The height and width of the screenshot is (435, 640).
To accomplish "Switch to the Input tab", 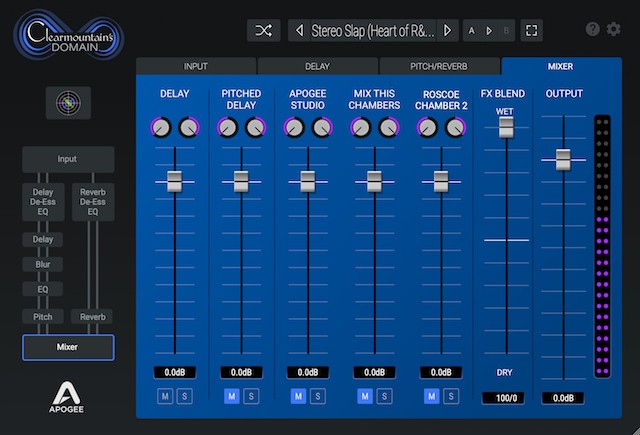I will [196, 67].
